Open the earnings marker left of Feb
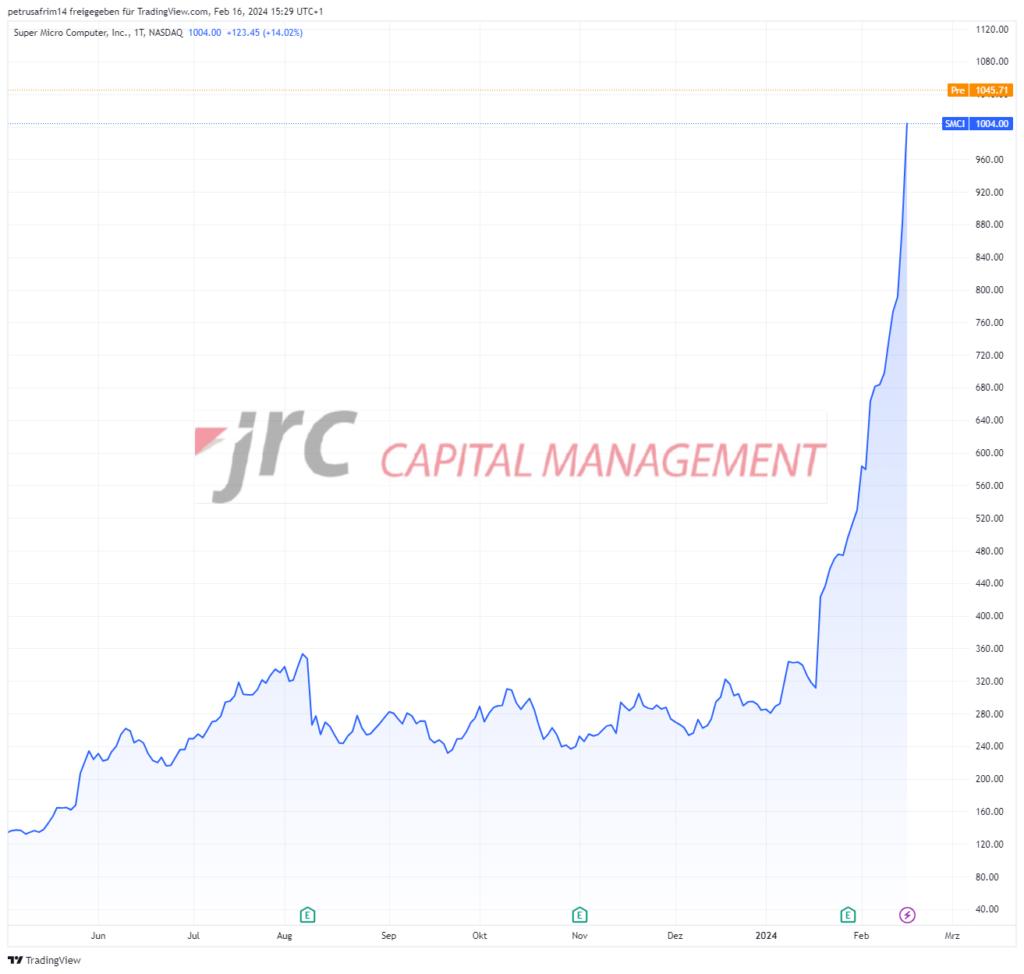Screen dimensions: 1024x974 [x=848, y=915]
